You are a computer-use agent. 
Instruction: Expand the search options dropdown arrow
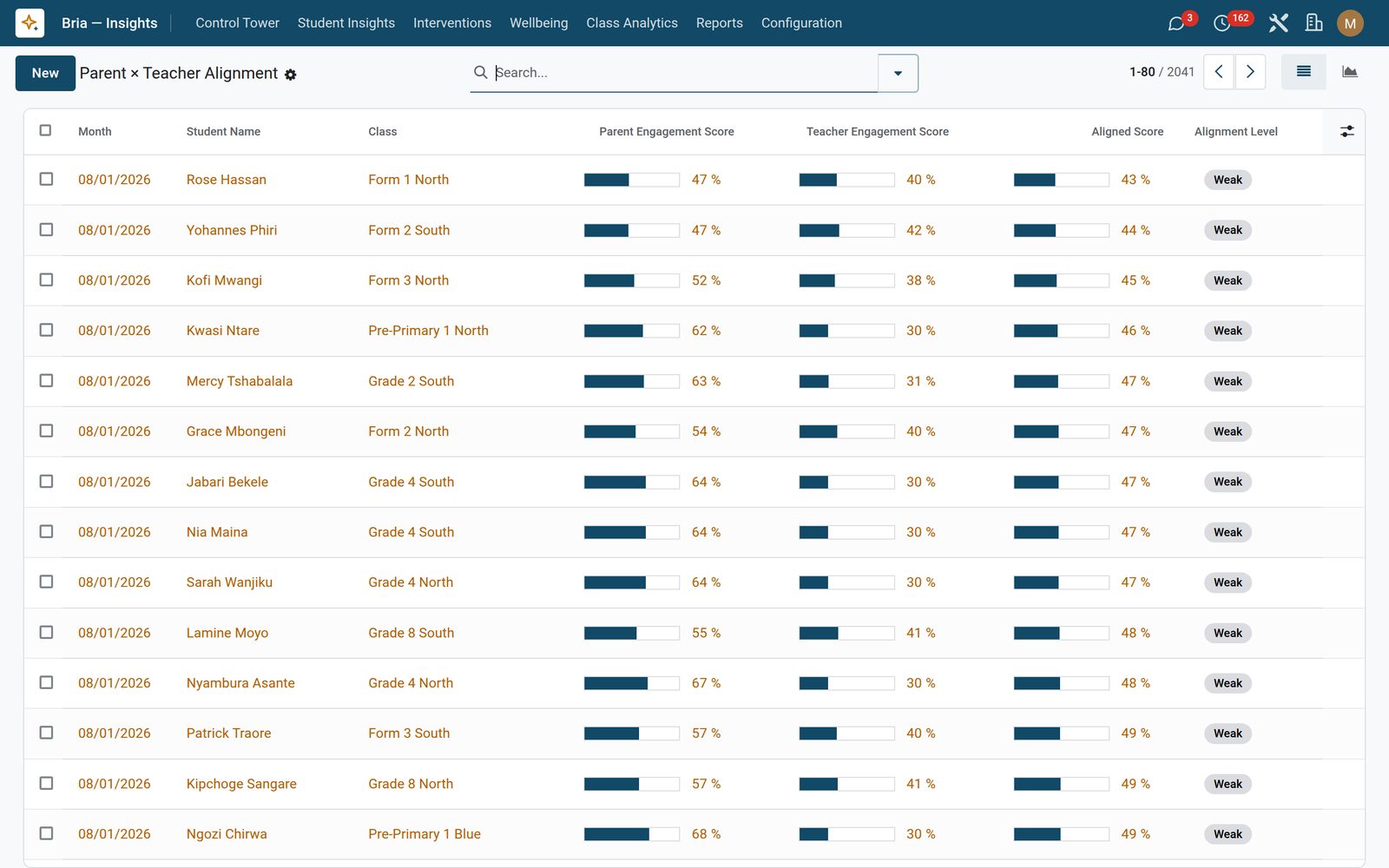pyautogui.click(x=898, y=73)
